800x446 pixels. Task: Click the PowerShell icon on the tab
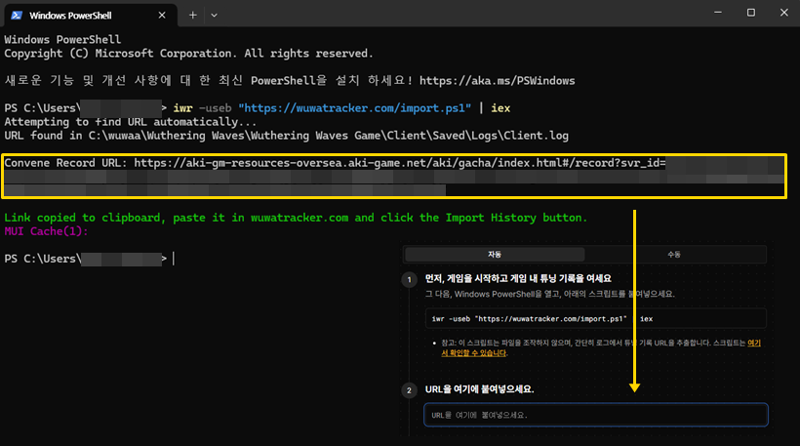pos(16,15)
